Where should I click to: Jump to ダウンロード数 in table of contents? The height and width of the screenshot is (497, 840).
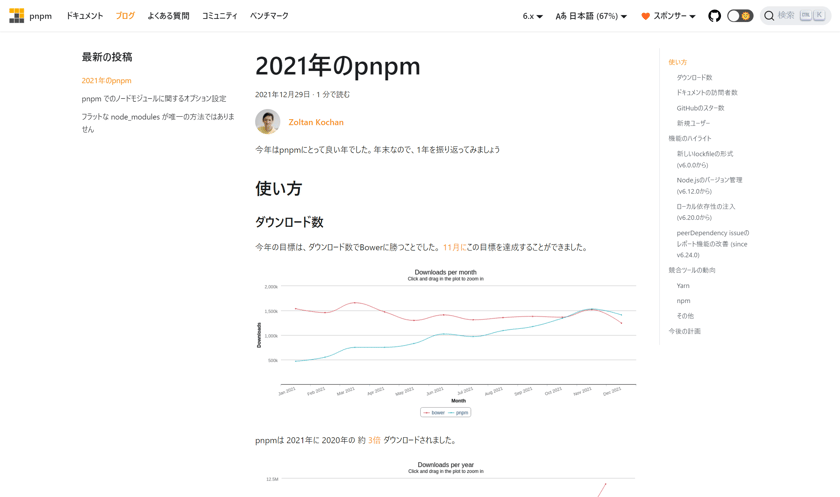point(694,78)
